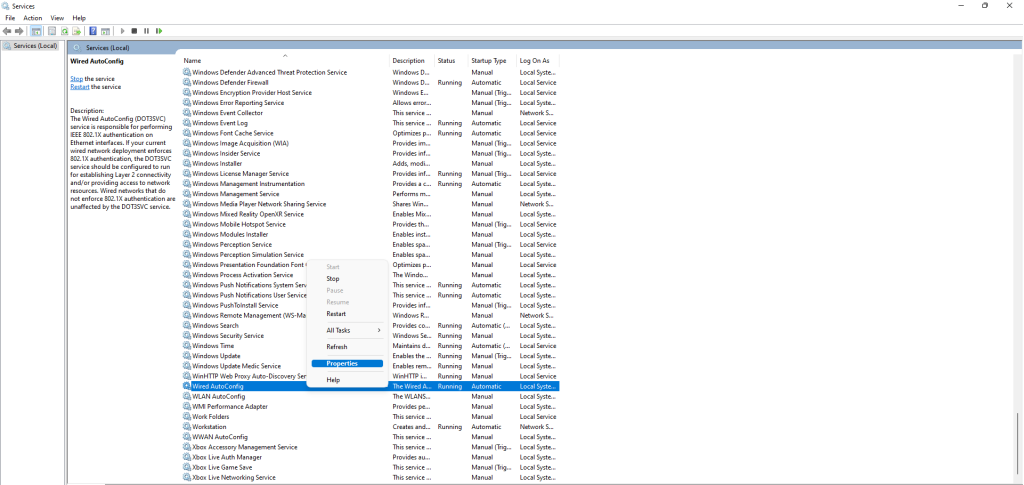Click the green Restart Service toolbar icon

[159, 31]
